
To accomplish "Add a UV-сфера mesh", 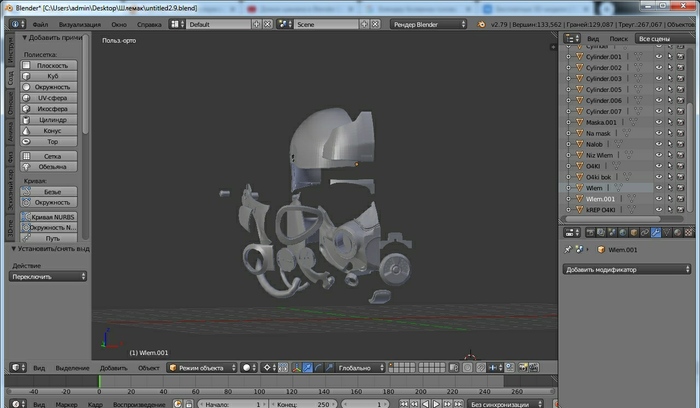I will 52,98.
